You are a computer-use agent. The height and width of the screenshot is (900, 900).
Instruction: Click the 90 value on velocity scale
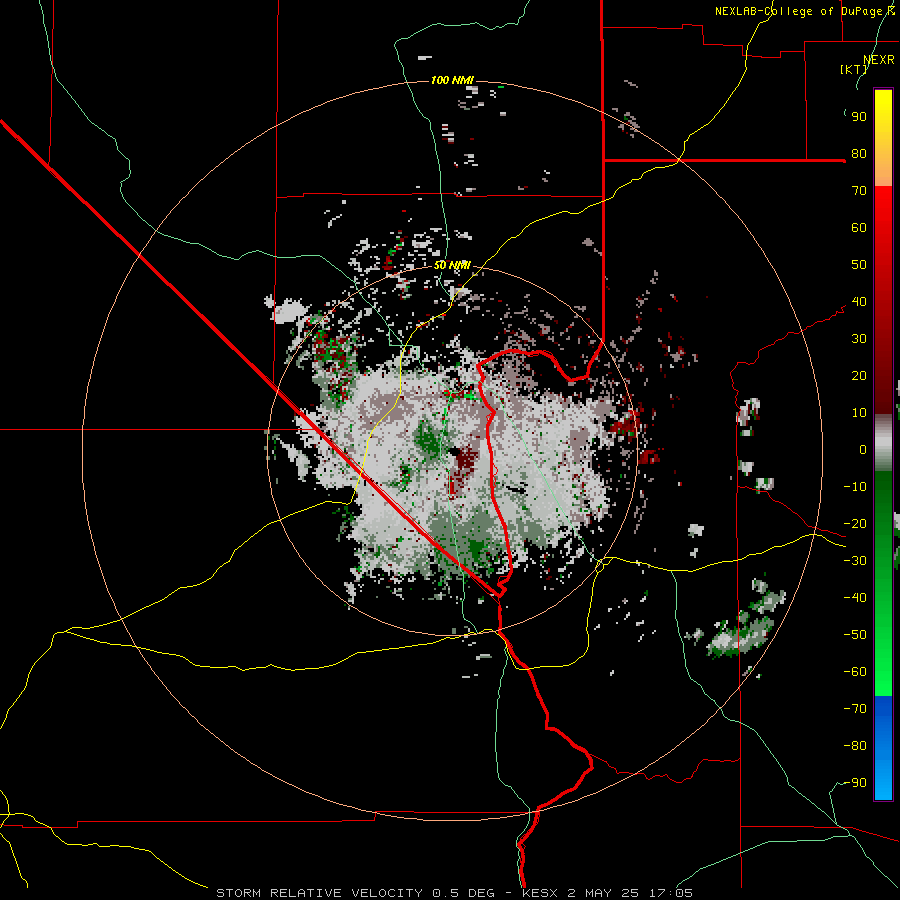(859, 117)
